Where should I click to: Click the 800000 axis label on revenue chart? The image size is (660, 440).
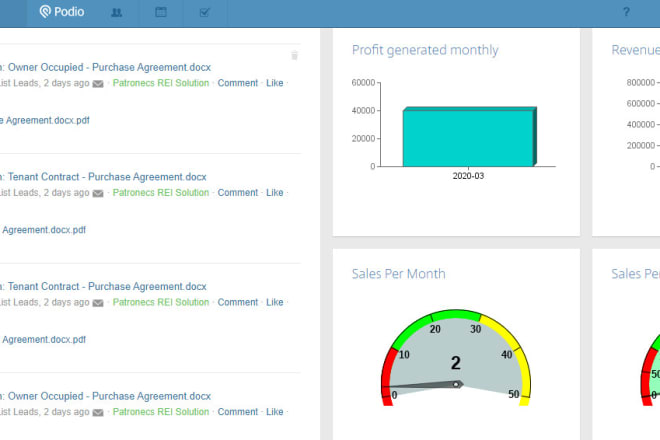(641, 83)
